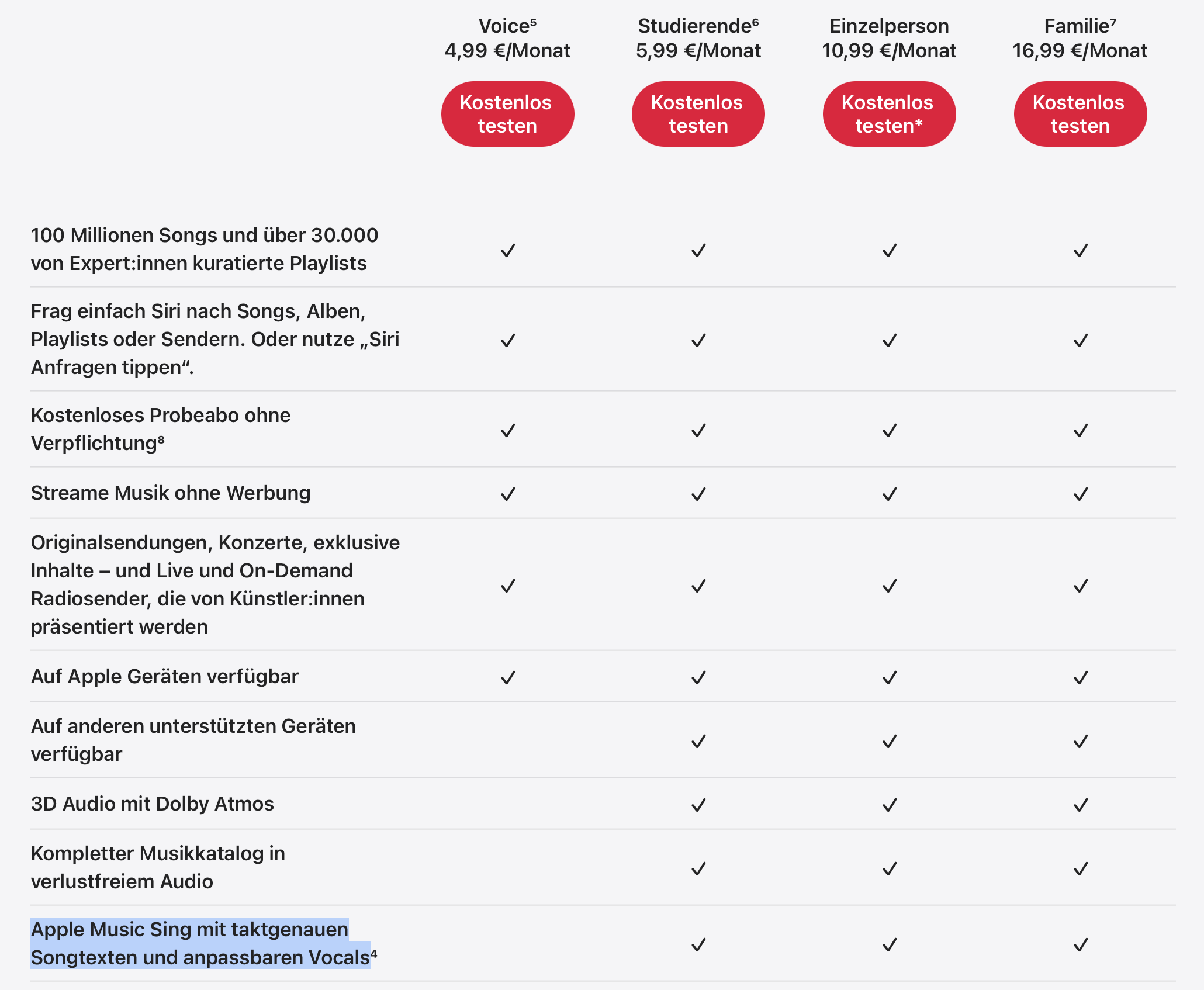This screenshot has height=990, width=1204.
Task: Click Voice checkmark for Apple Geräten verfügbar
Action: (508, 678)
